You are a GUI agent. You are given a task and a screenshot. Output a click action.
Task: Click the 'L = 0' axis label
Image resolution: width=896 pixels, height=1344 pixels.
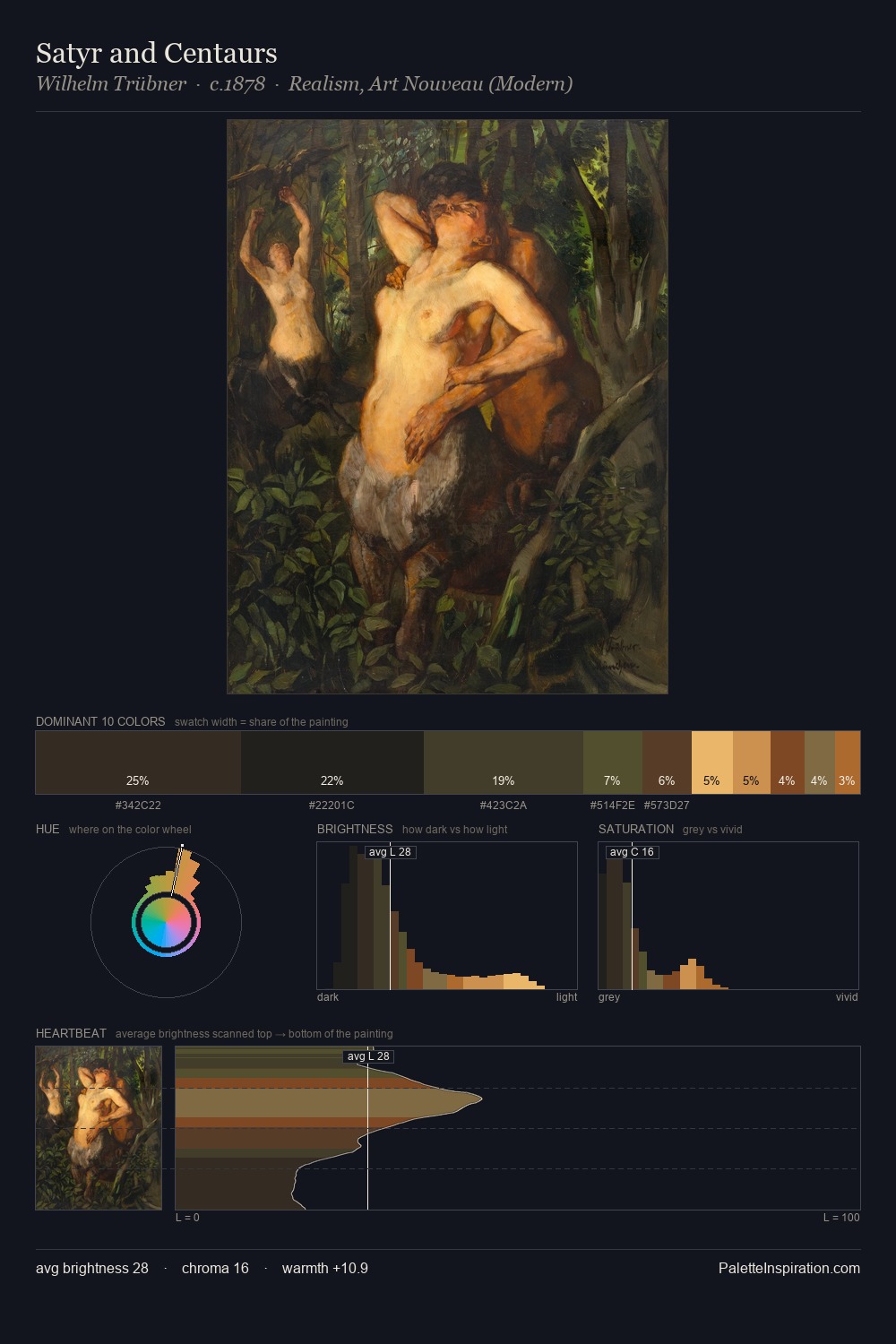(187, 1218)
